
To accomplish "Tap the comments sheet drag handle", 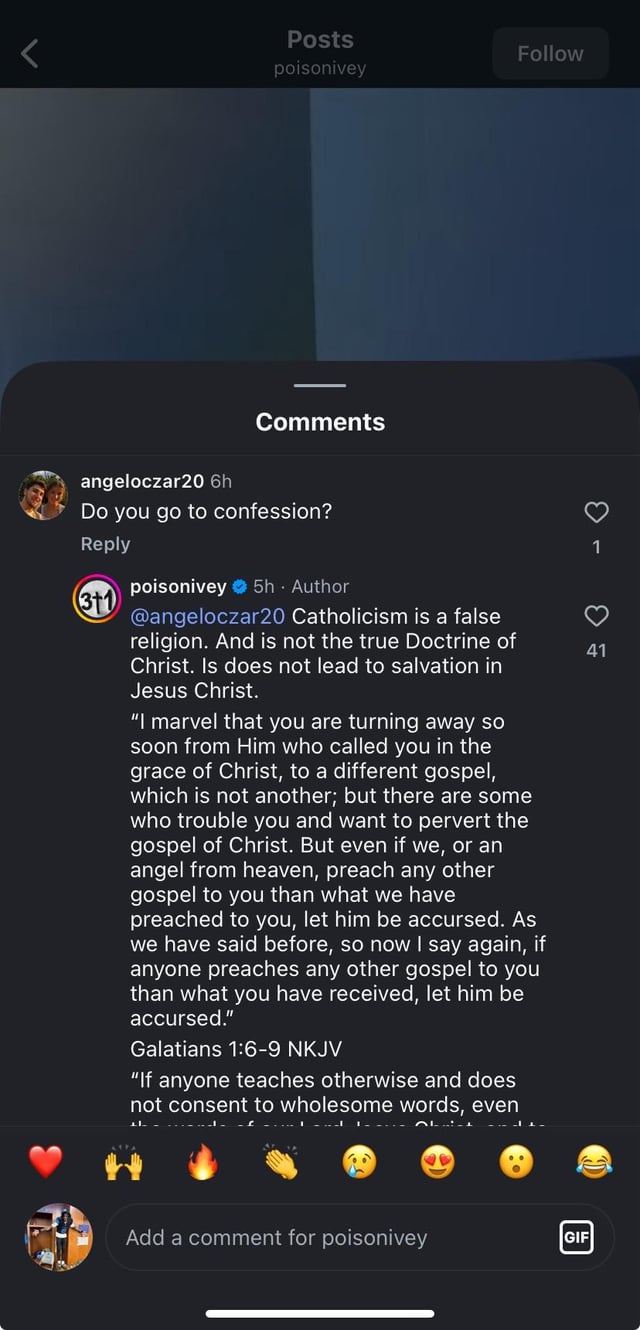I will (x=320, y=385).
